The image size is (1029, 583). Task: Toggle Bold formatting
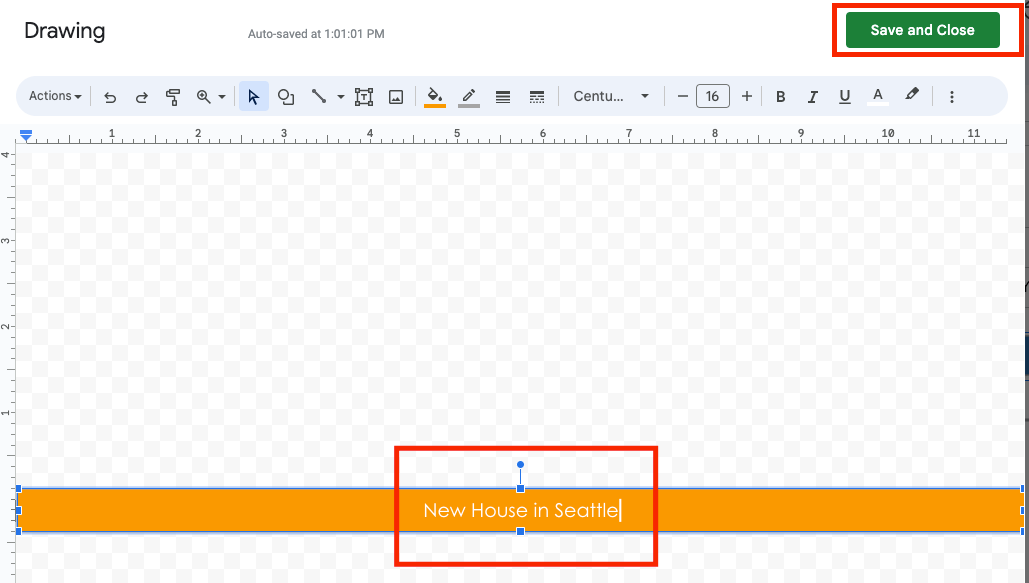point(781,97)
